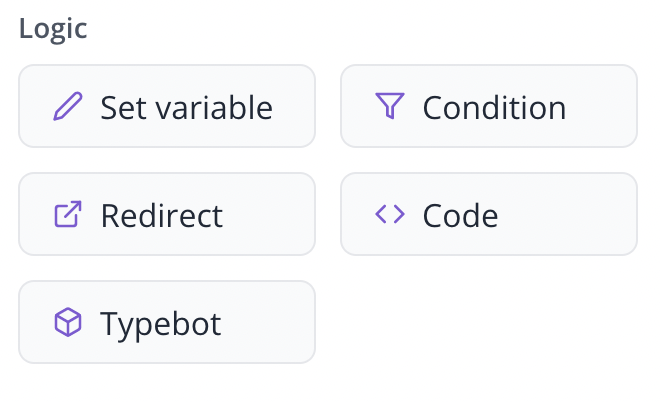Choose the Redirect logic block

[x=167, y=214]
